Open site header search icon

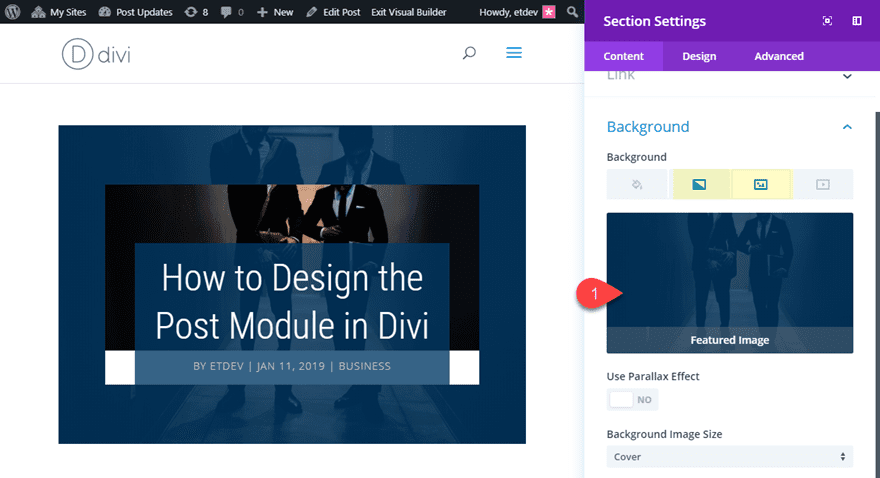point(469,53)
